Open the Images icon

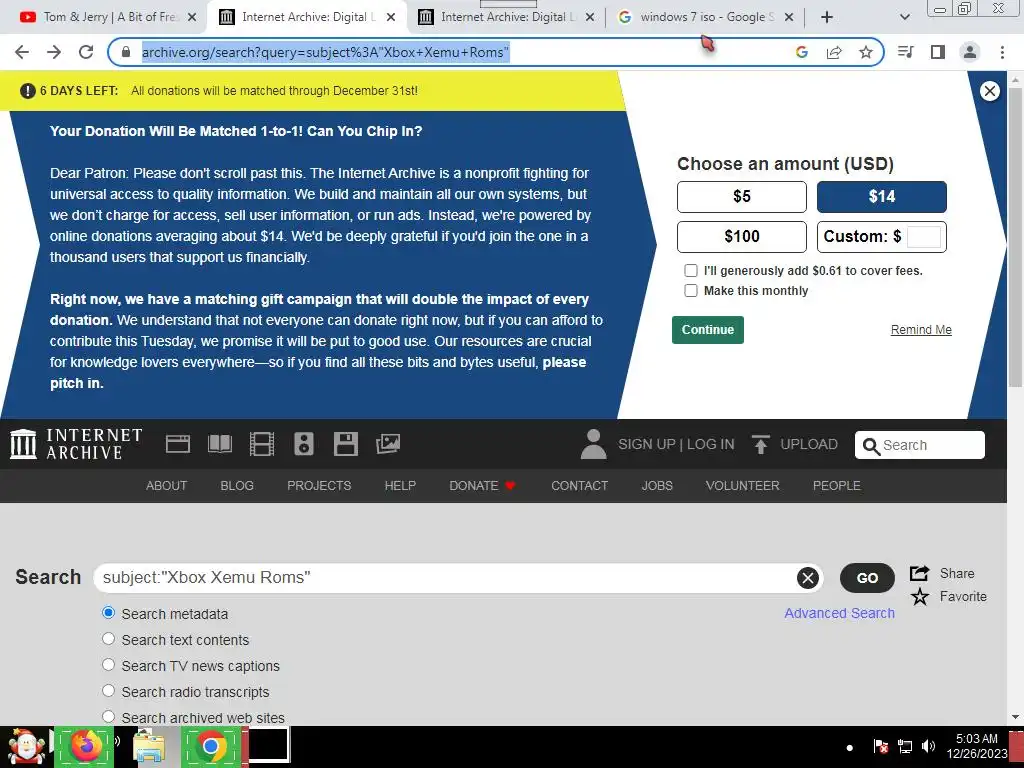[x=388, y=444]
